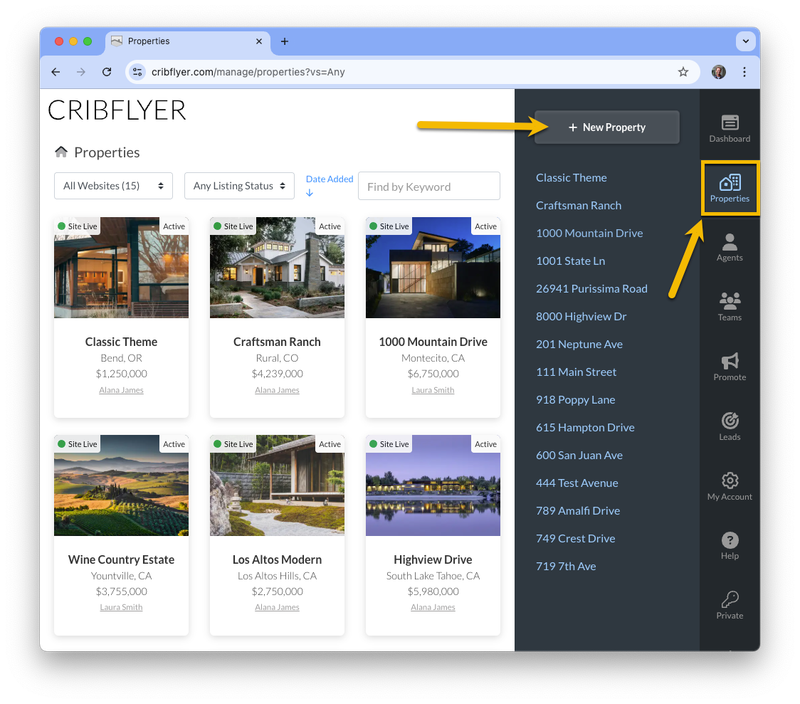The height and width of the screenshot is (704, 800).
Task: Reload the page in the browser
Action: pyautogui.click(x=107, y=72)
